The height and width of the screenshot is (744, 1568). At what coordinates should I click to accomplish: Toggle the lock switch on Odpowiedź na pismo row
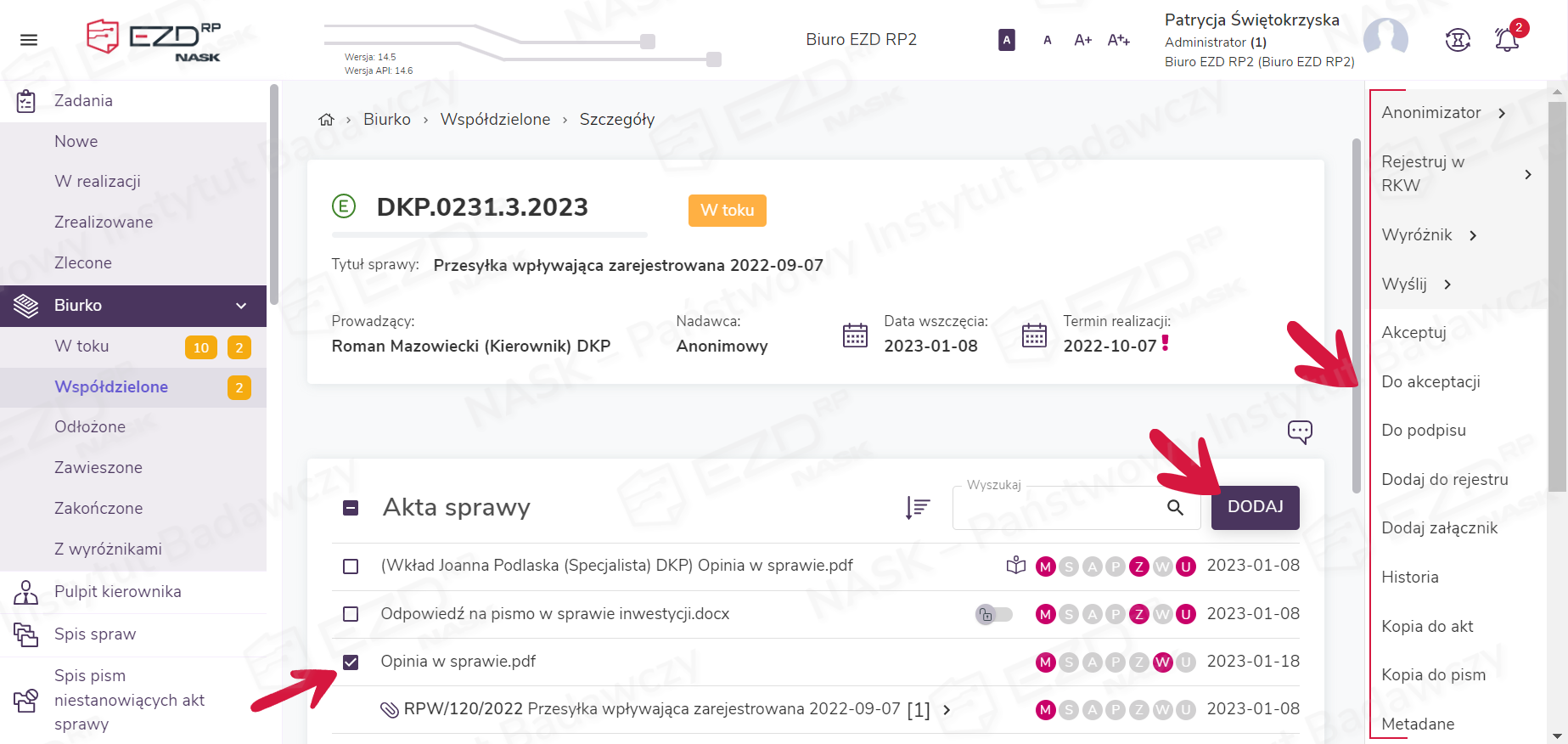(x=993, y=614)
